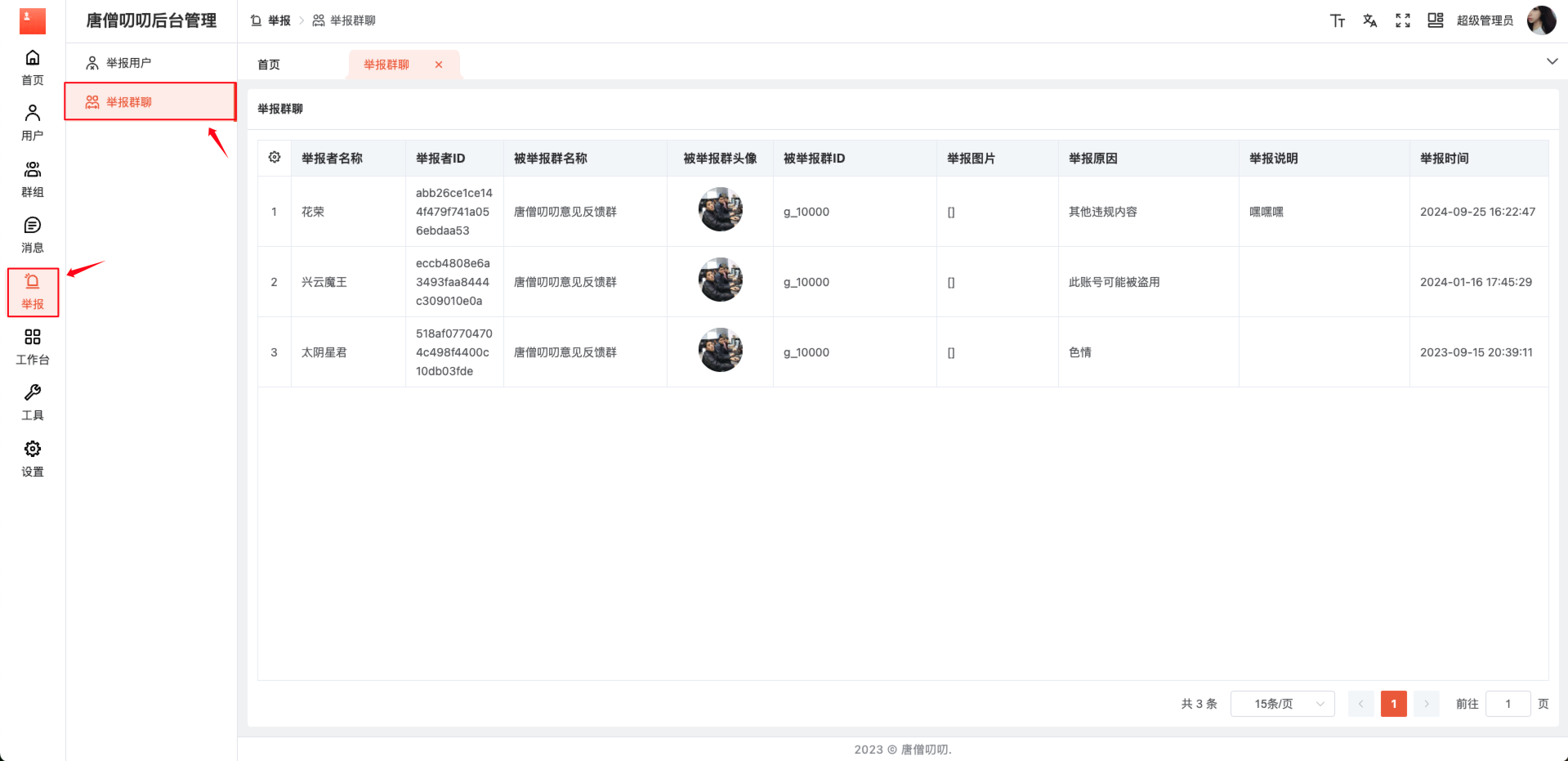Open 设置 from the sidebar
1568x761 pixels.
click(33, 455)
